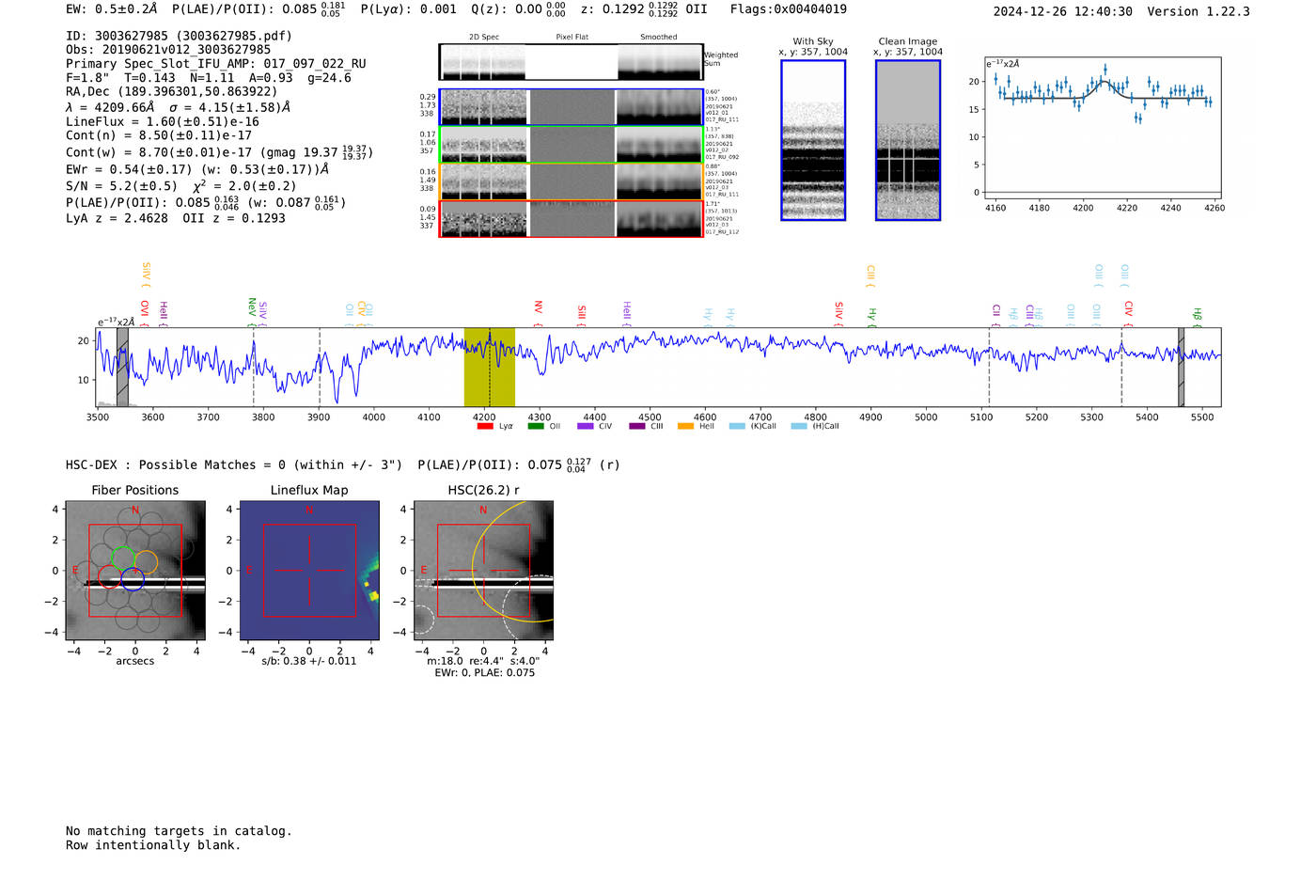Click the ID: 3003627985 (3003627985.pdf) line
Screen dimensions: 1316x896
point(179,36)
